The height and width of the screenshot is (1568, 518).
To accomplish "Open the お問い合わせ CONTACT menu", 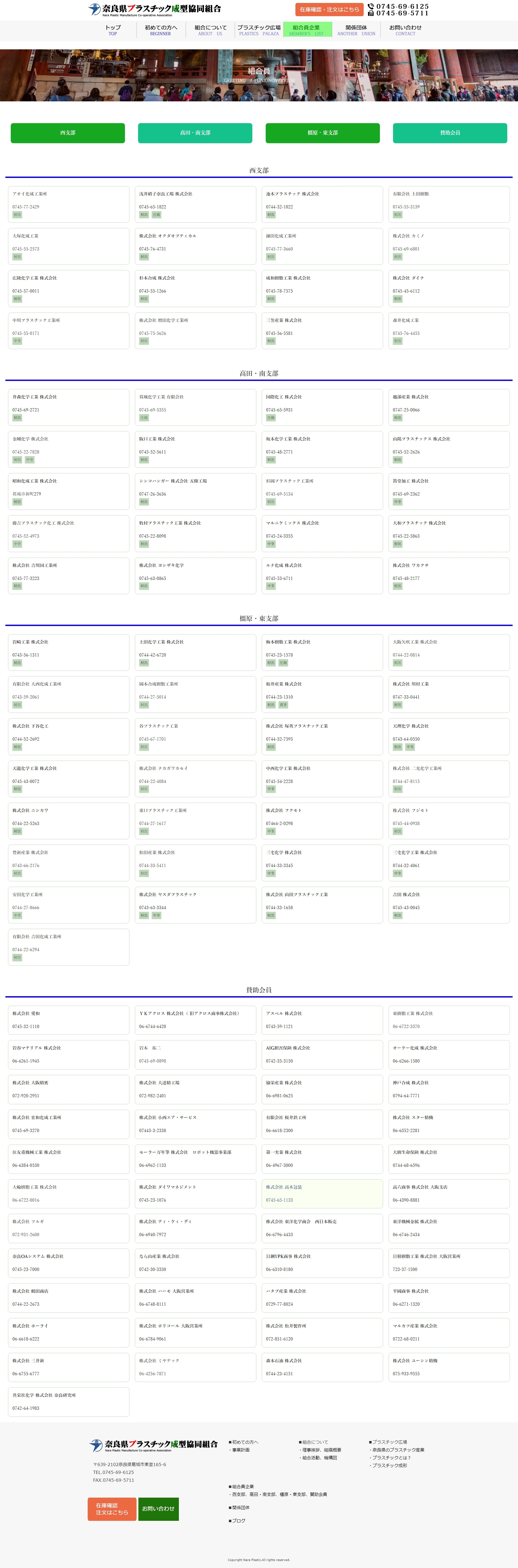I will [405, 30].
